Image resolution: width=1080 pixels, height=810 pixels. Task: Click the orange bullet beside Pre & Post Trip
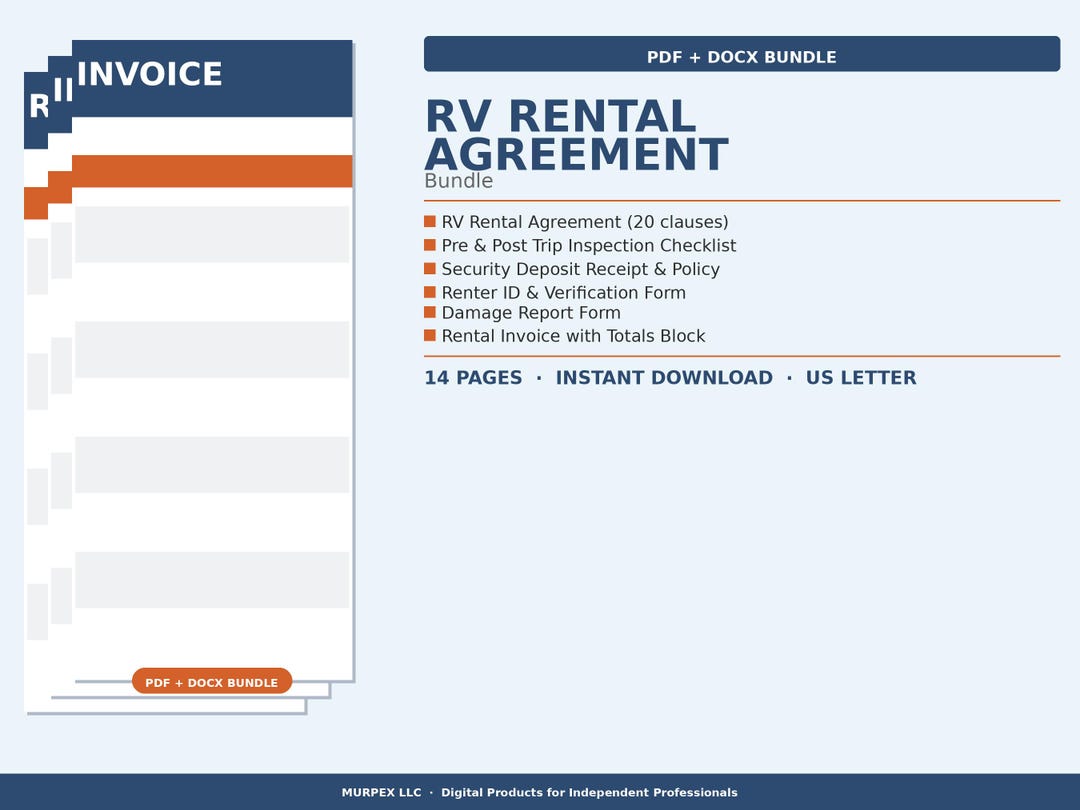430,245
